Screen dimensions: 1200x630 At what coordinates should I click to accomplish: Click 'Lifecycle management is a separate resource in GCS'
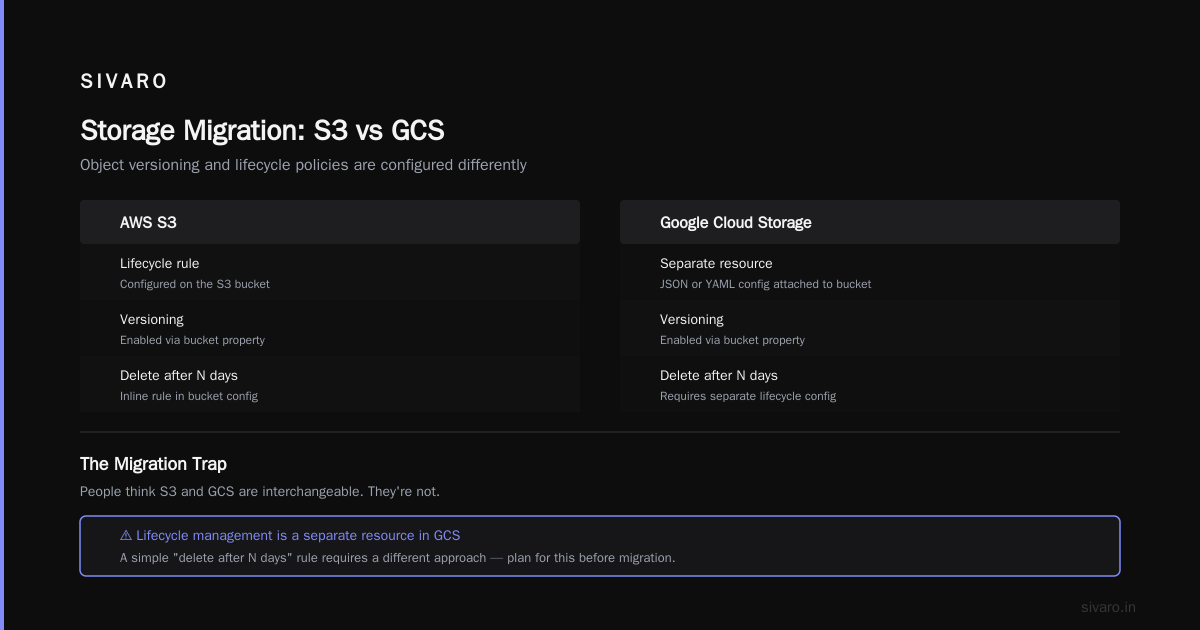coord(298,536)
